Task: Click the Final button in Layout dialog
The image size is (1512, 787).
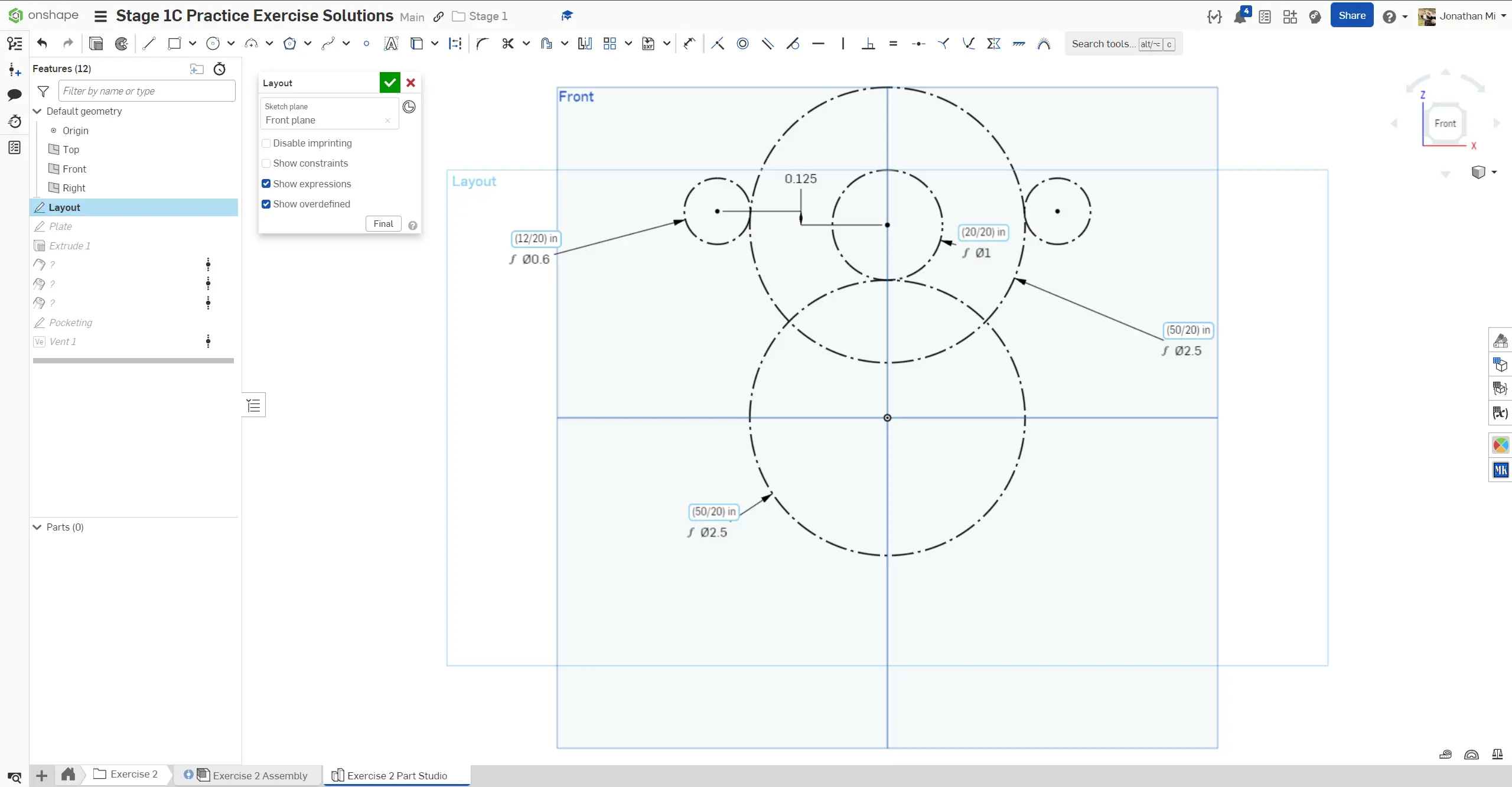Action: point(383,224)
